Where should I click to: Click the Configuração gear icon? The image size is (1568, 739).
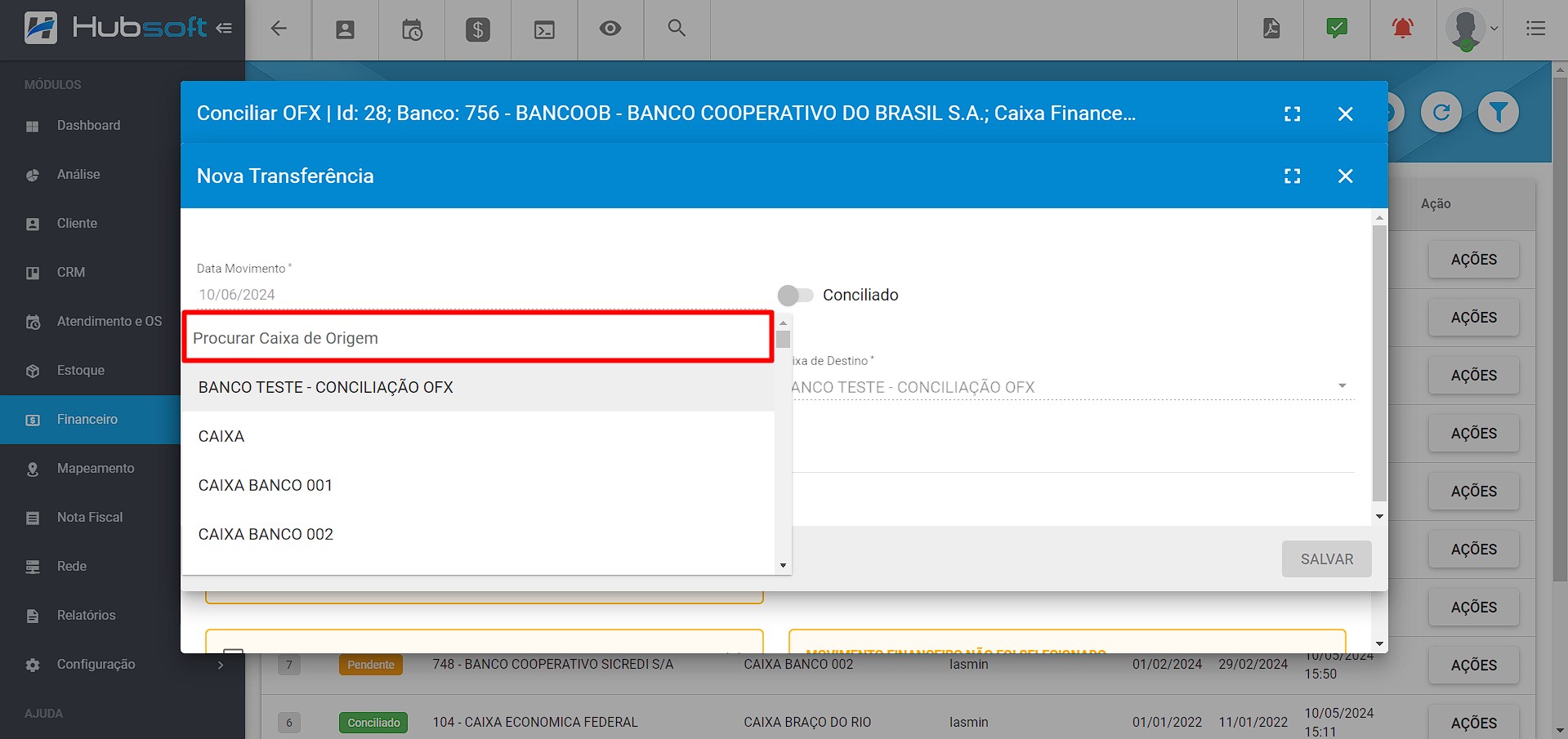tap(33, 666)
